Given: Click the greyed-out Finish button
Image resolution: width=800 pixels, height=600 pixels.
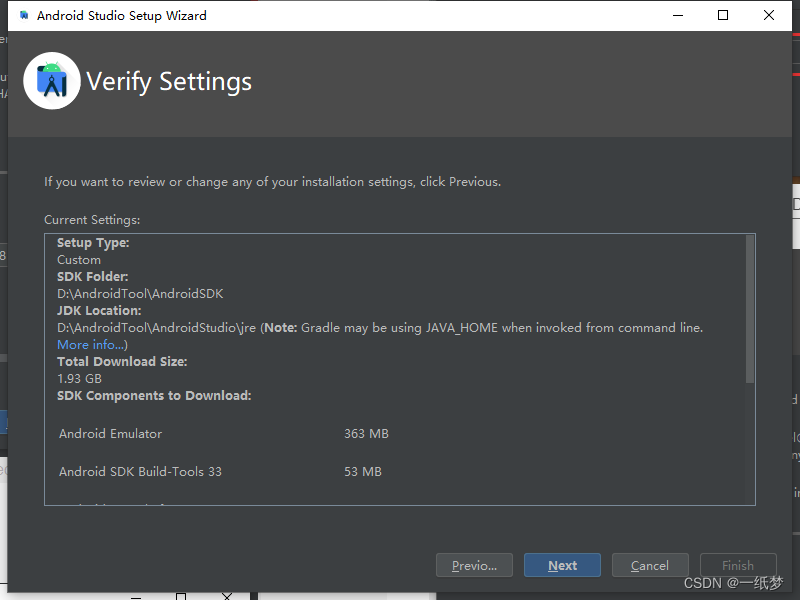Looking at the screenshot, I should point(738,566).
